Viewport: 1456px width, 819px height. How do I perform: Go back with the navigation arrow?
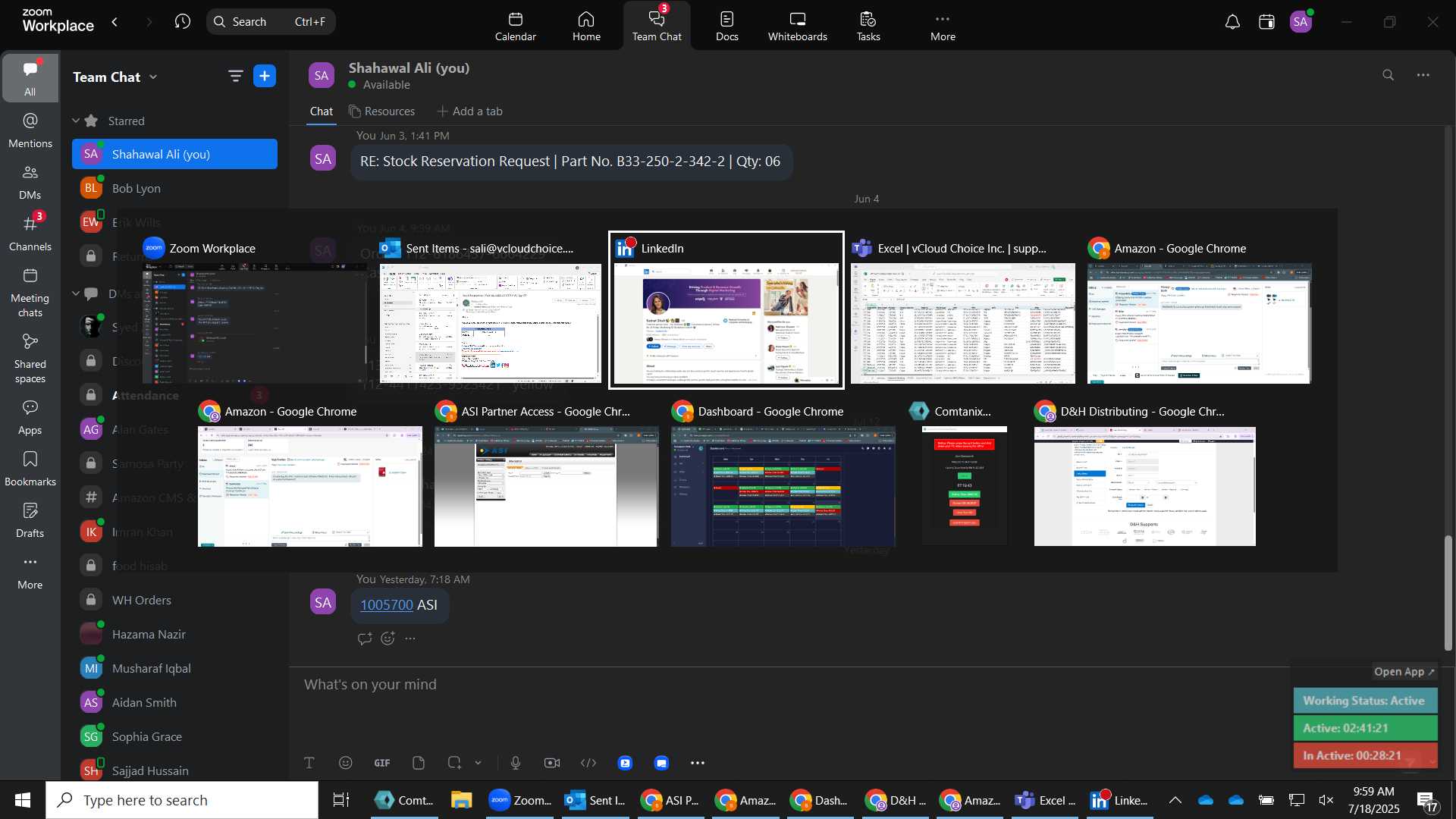click(115, 21)
